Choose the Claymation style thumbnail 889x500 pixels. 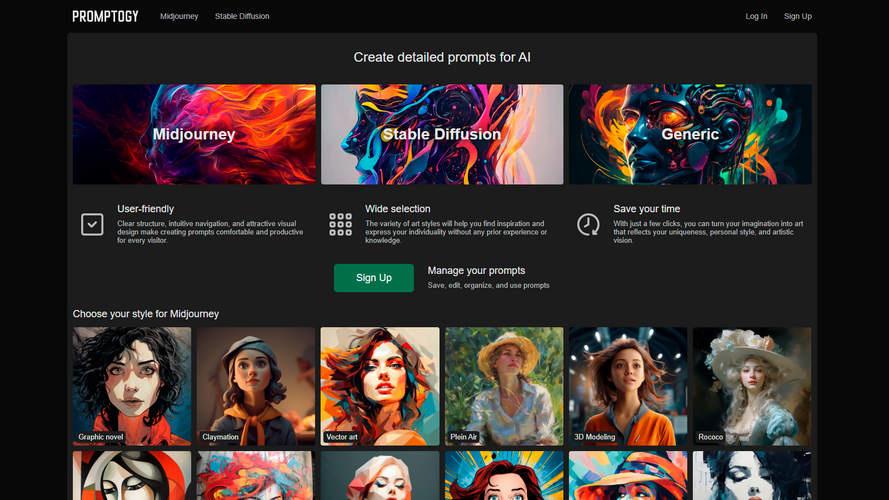(x=256, y=386)
